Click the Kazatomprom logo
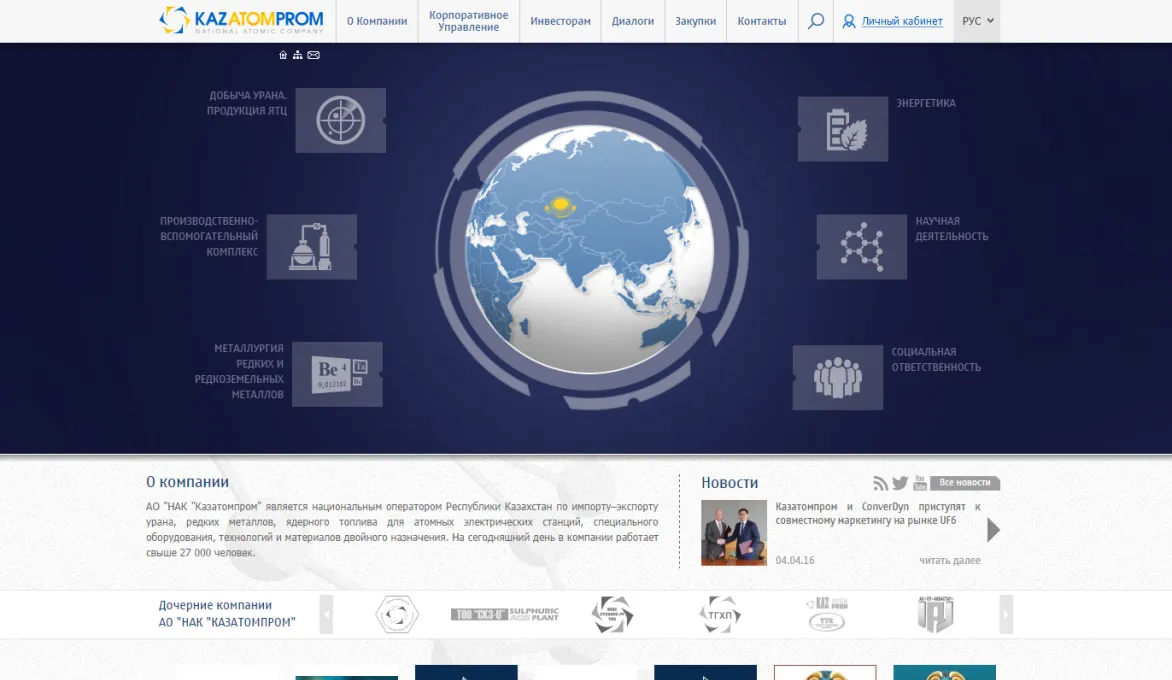1172x680 pixels. click(241, 20)
